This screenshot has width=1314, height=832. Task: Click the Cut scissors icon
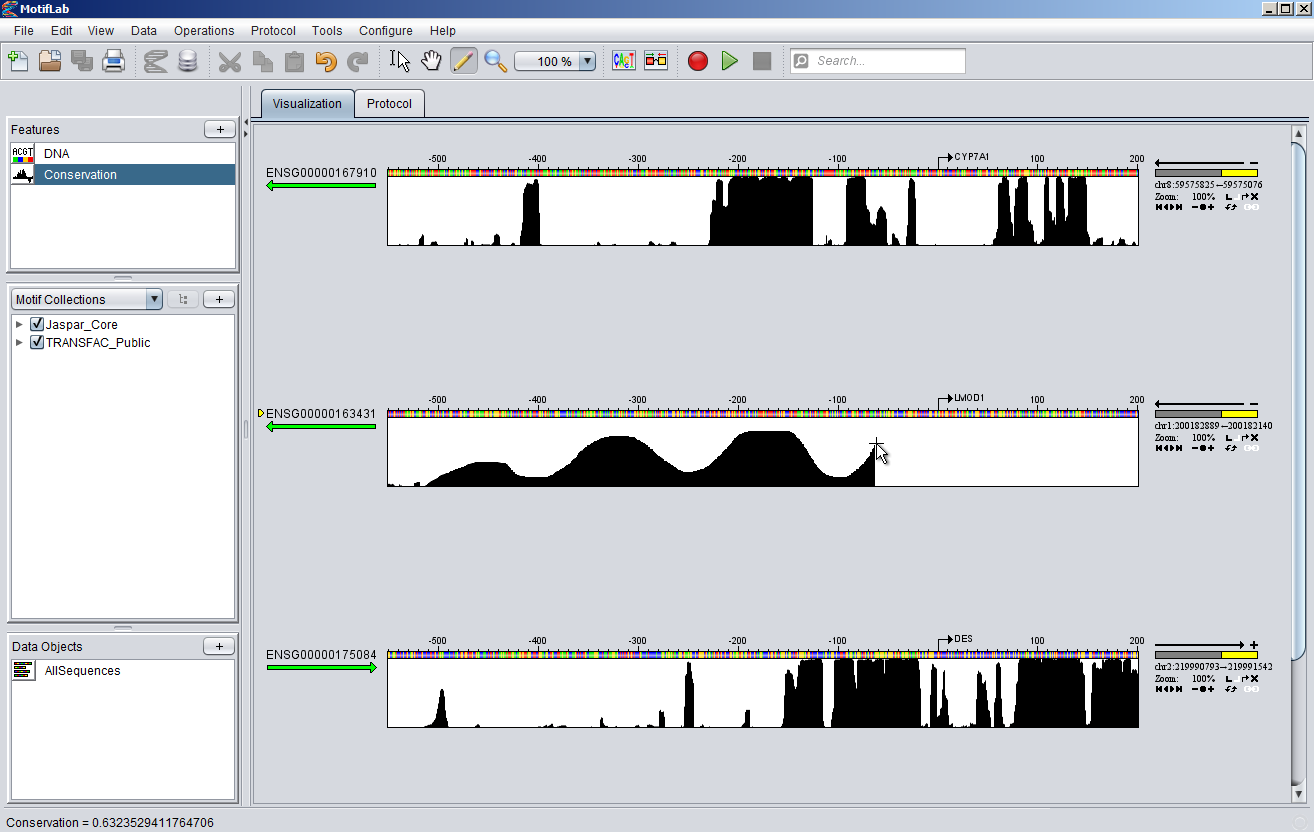pyautogui.click(x=230, y=61)
